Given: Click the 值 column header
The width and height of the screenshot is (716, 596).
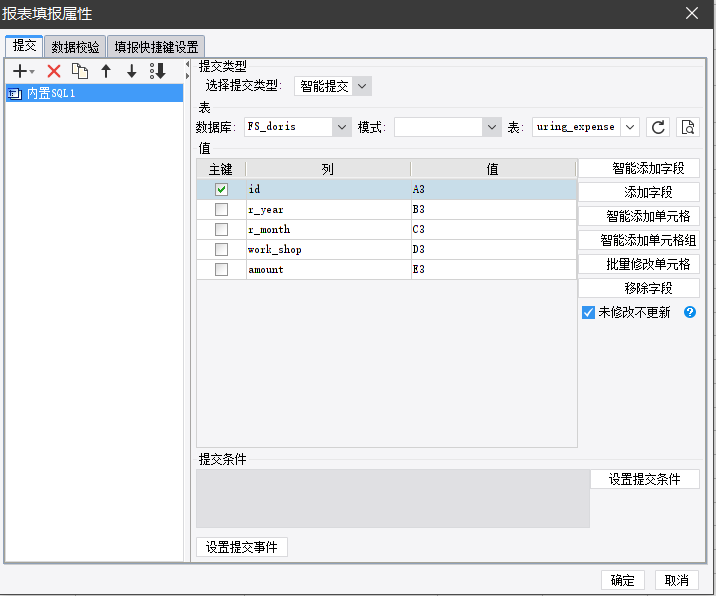Looking at the screenshot, I should (x=493, y=169).
